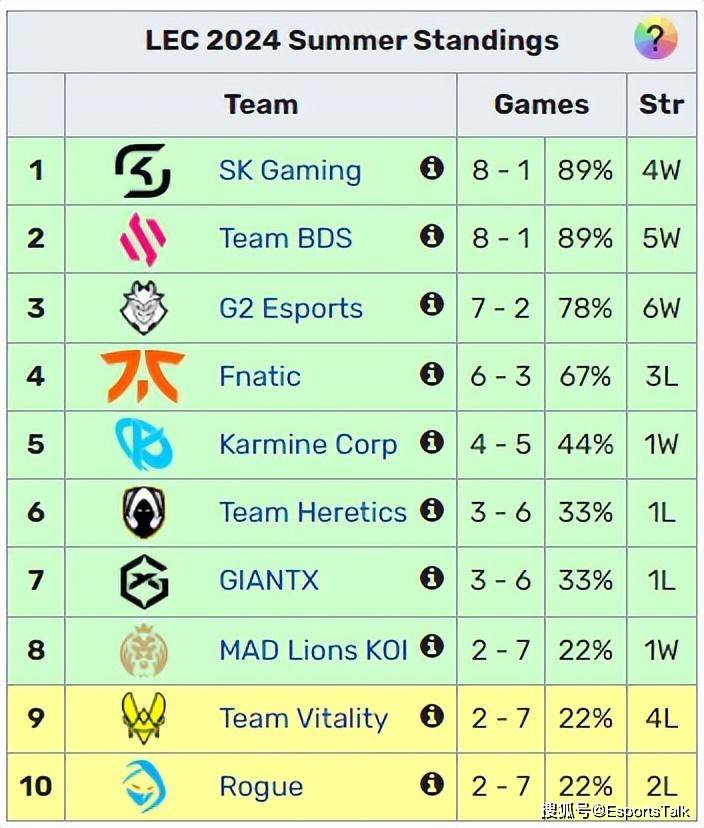704x828 pixels.
Task: Open the rainbow question mark help icon
Action: 655,37
